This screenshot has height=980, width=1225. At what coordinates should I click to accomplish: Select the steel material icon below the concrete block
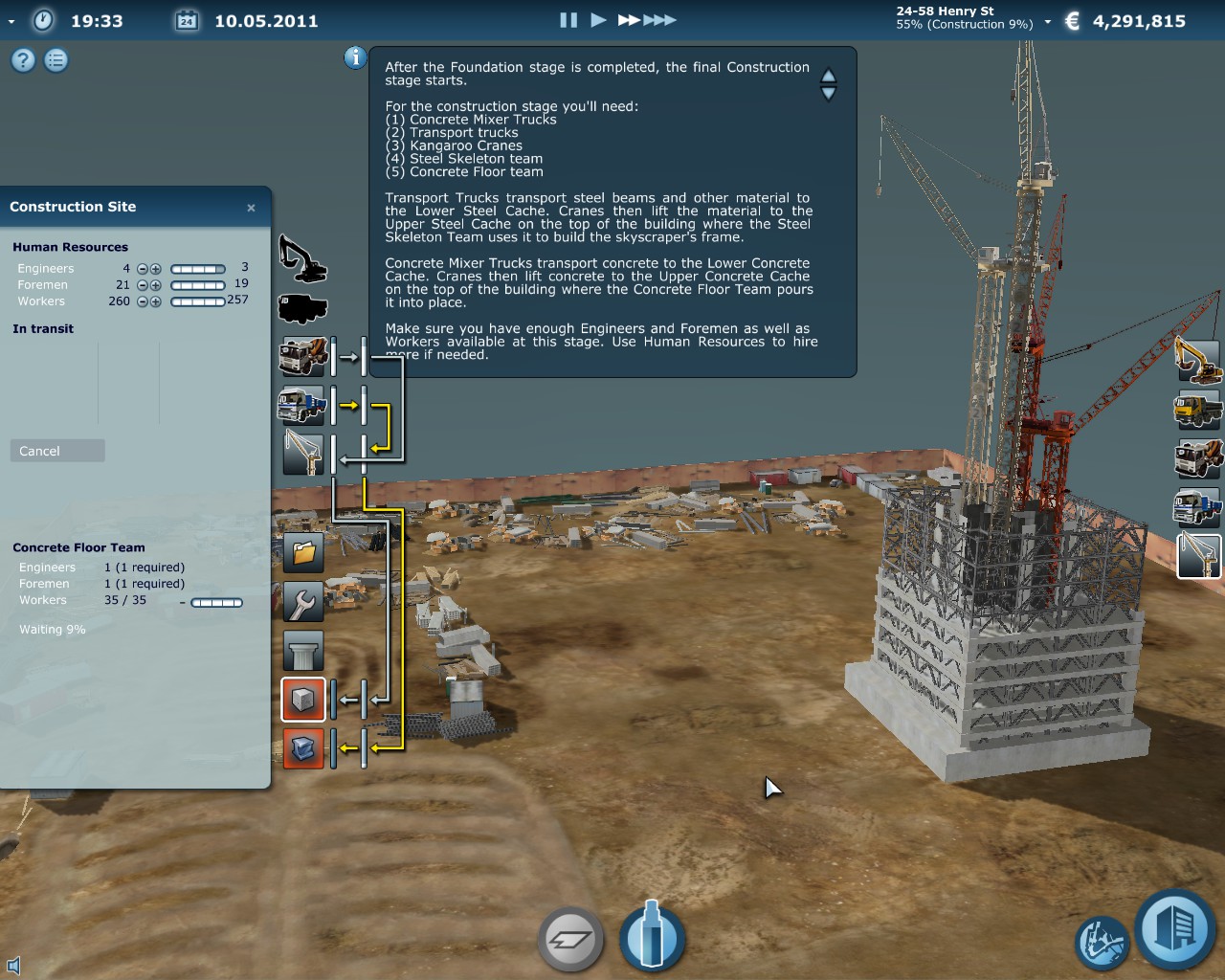click(302, 748)
